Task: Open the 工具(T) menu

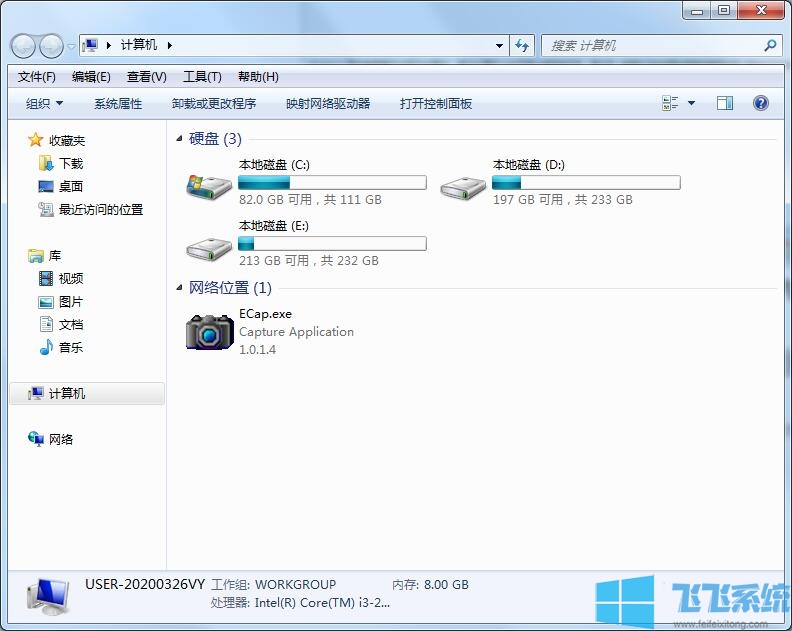Action: tap(201, 77)
